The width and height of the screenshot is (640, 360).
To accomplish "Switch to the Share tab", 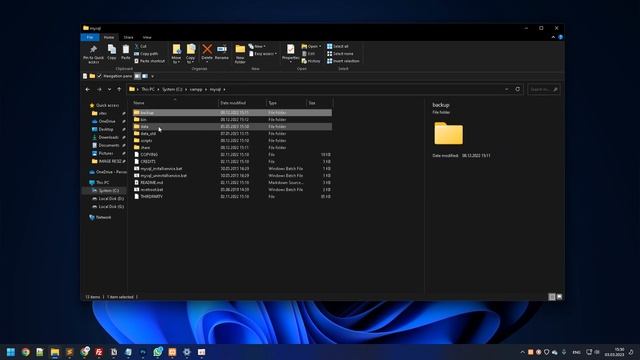I will point(129,37).
